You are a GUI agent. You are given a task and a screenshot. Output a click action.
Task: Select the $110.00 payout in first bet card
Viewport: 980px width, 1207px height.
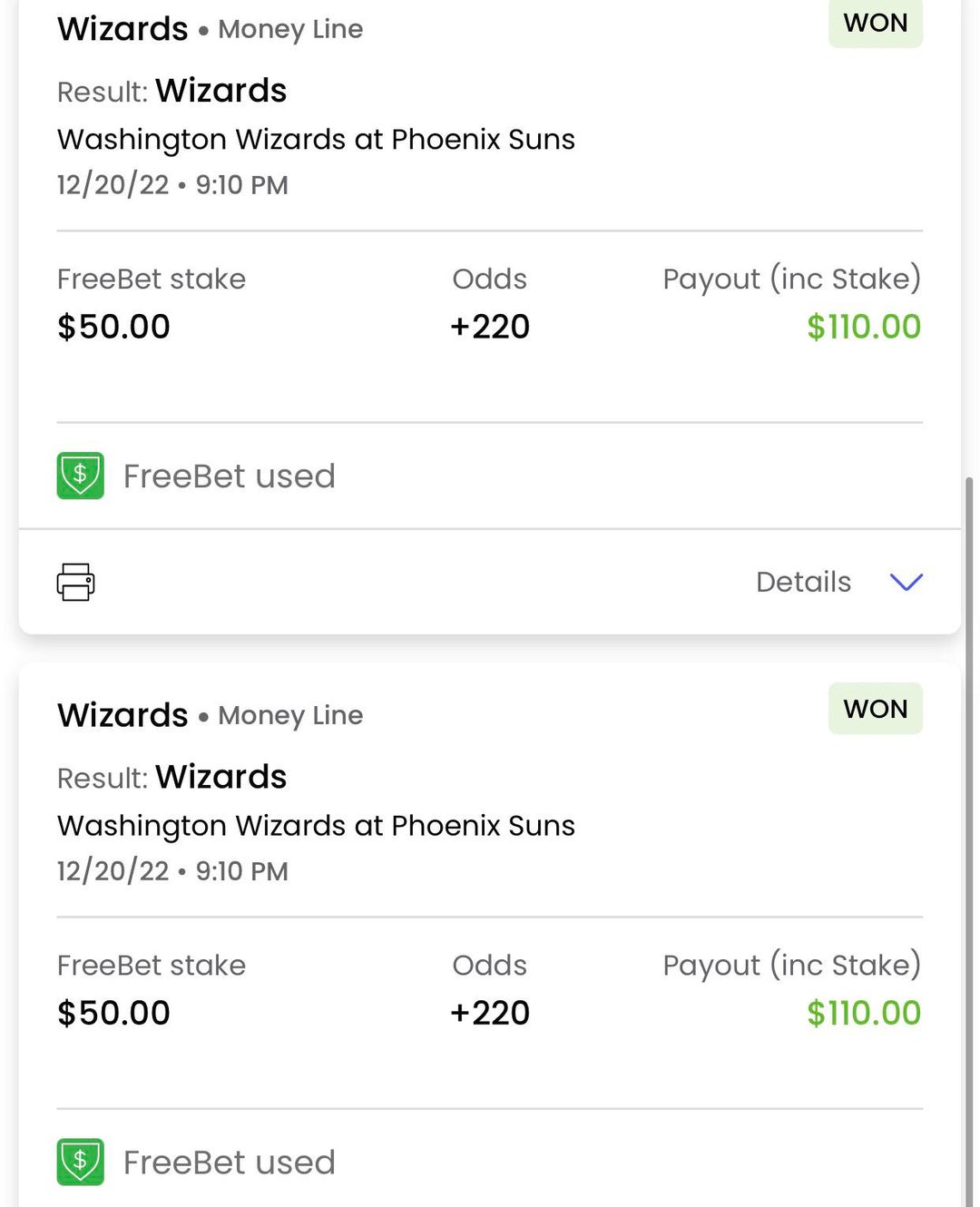point(863,327)
